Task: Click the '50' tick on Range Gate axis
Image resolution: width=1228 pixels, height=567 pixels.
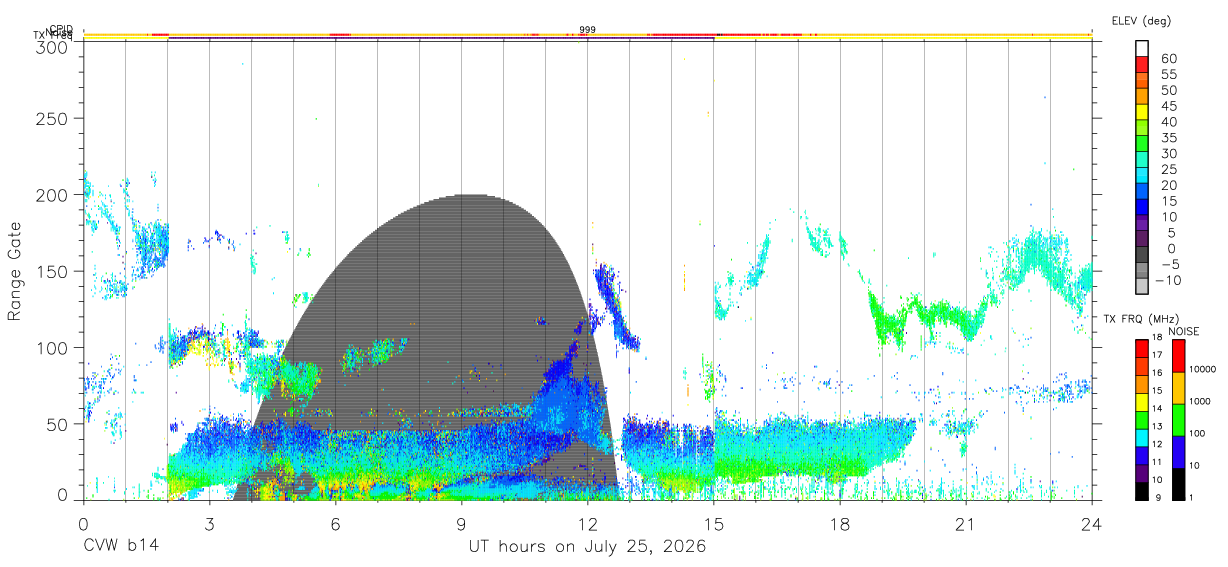Action: (x=56, y=423)
